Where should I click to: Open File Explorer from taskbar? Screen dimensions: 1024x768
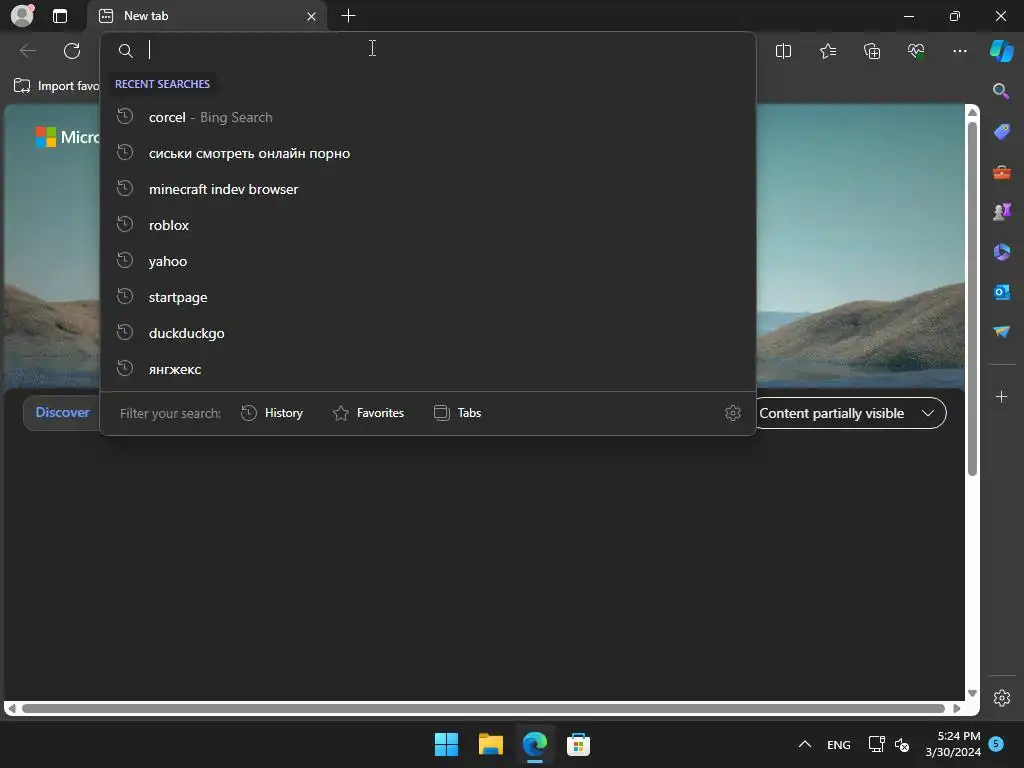pyautogui.click(x=490, y=744)
